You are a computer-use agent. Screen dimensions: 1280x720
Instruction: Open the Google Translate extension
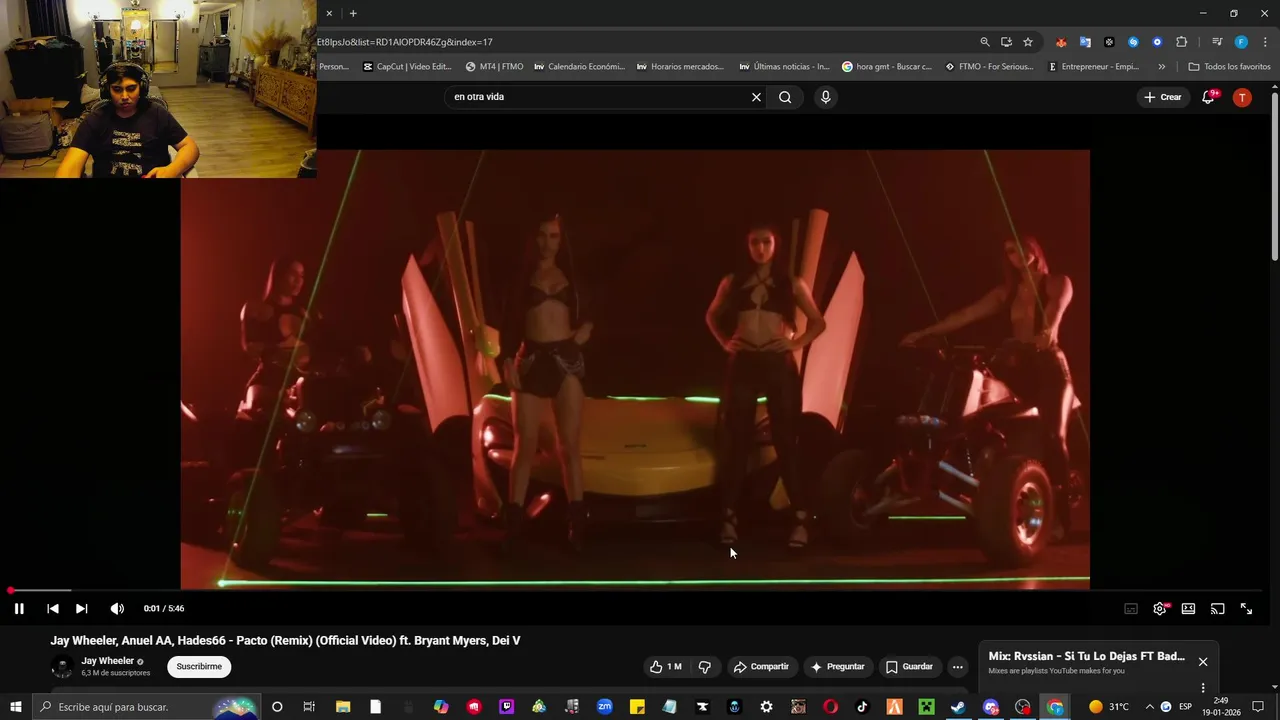pos(1085,42)
